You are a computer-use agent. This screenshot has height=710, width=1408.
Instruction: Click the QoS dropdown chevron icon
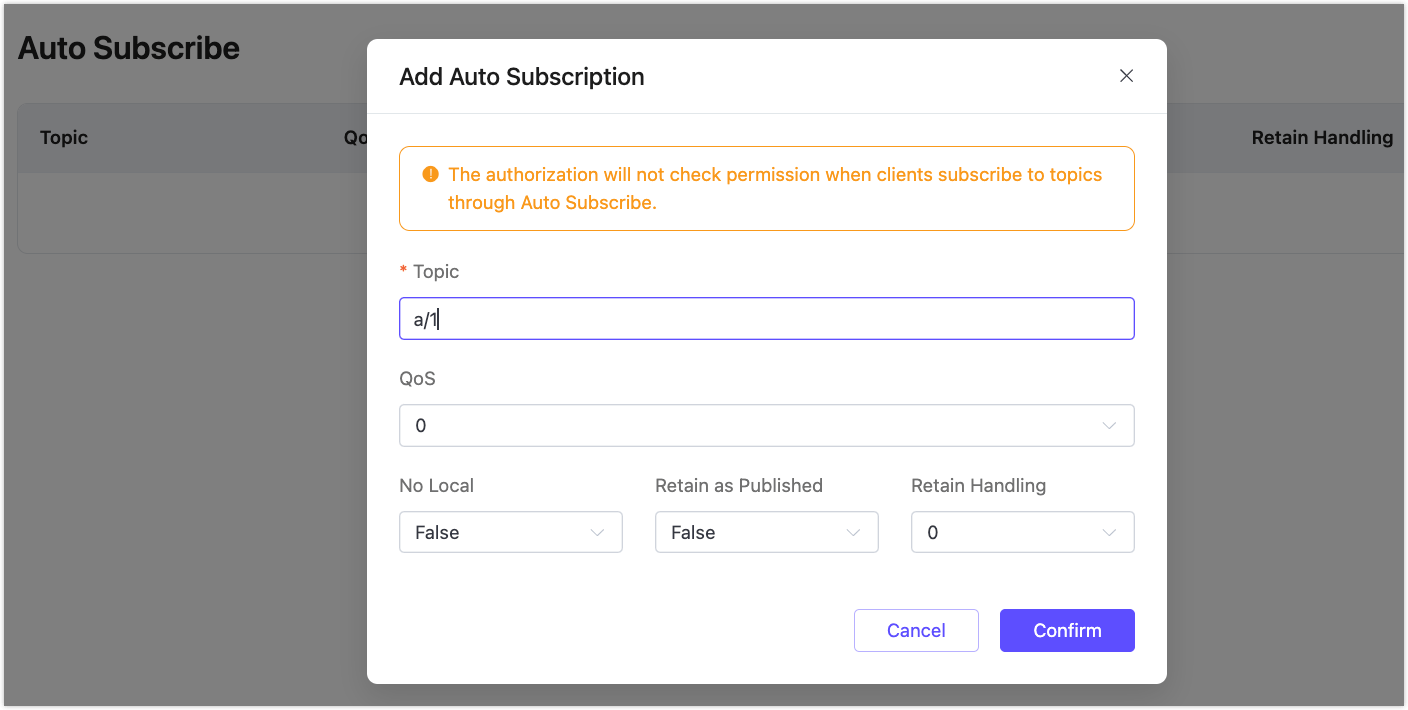(1110, 425)
